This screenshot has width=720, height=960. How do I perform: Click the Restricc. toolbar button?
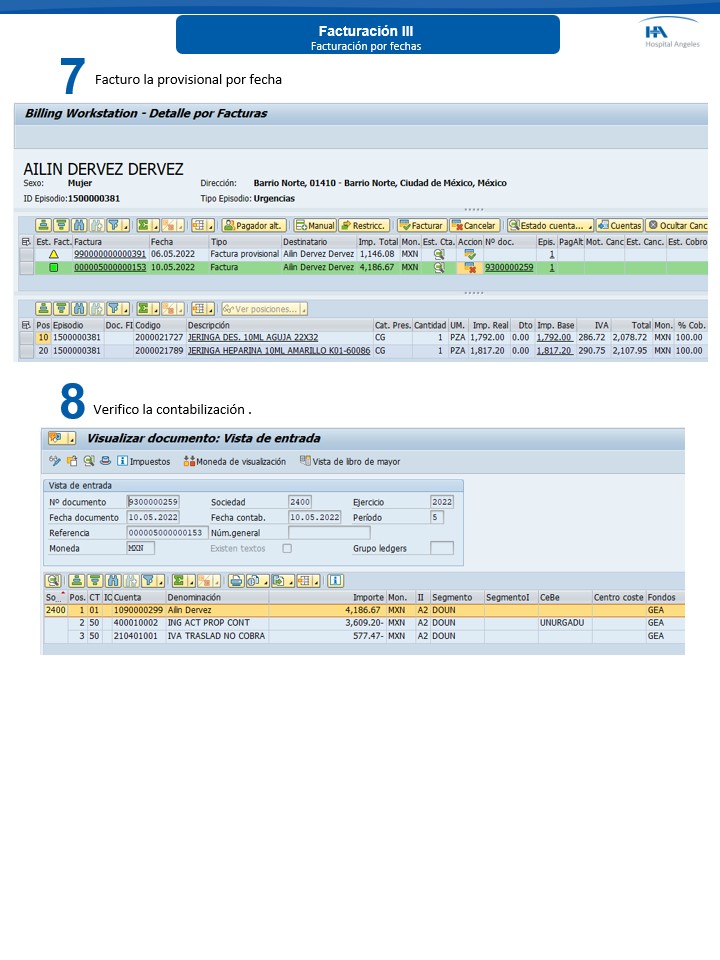[x=364, y=226]
